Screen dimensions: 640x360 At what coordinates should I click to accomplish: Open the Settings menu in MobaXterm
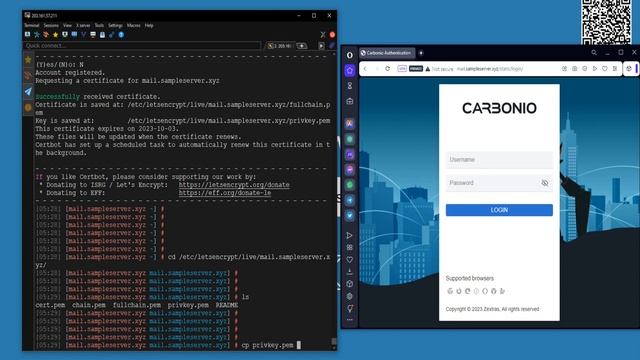click(115, 25)
